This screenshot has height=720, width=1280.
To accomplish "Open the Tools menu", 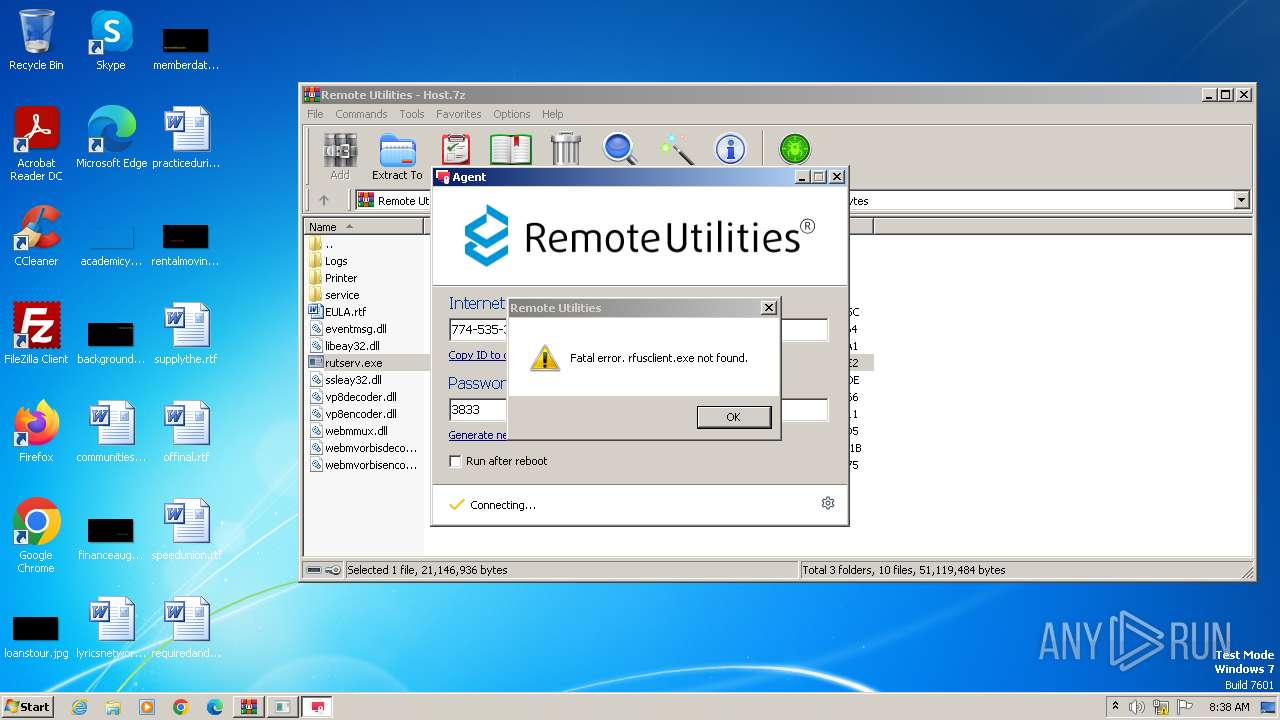I will point(412,114).
